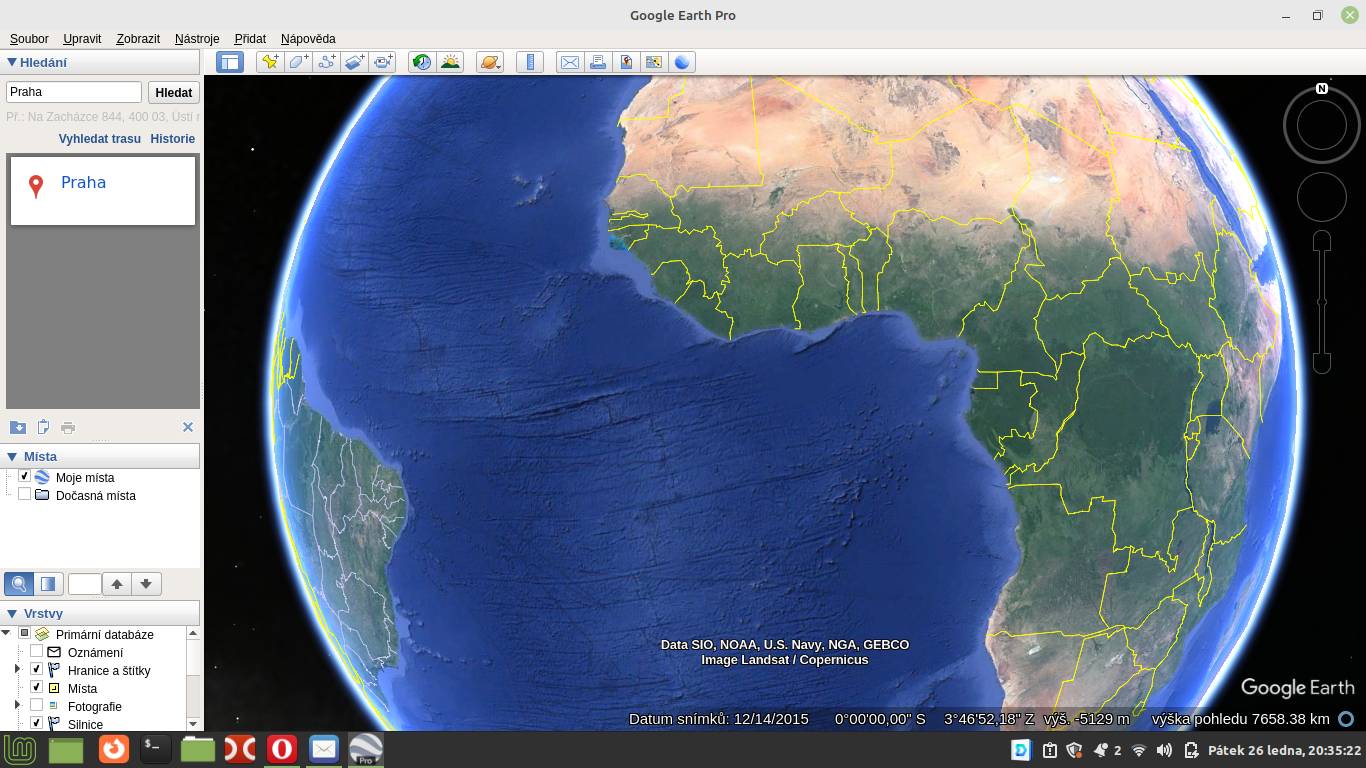Viewport: 1366px width, 768px height.
Task: Add a path using the toolbar
Action: click(x=326, y=62)
